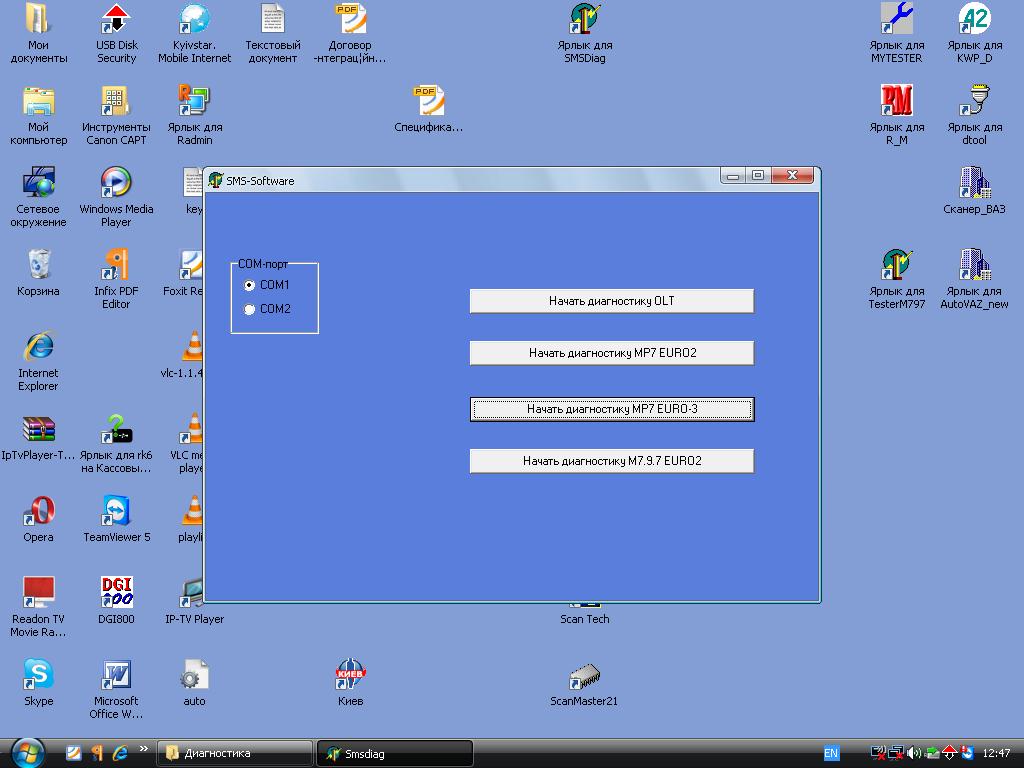Click the volume speaker tray icon
Viewport: 1024px width, 768px height.
click(915, 753)
